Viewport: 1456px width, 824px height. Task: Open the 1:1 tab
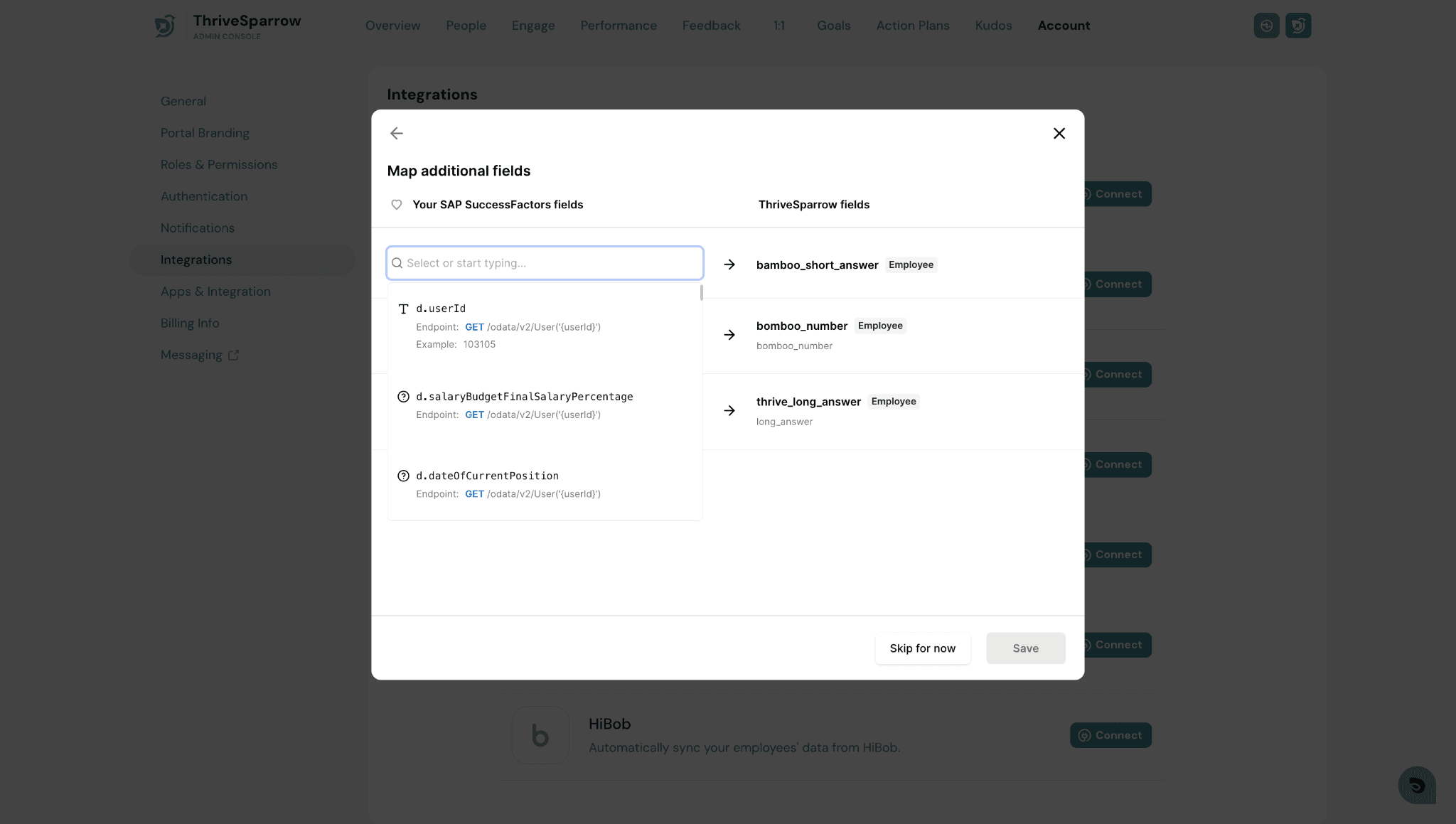click(x=779, y=26)
